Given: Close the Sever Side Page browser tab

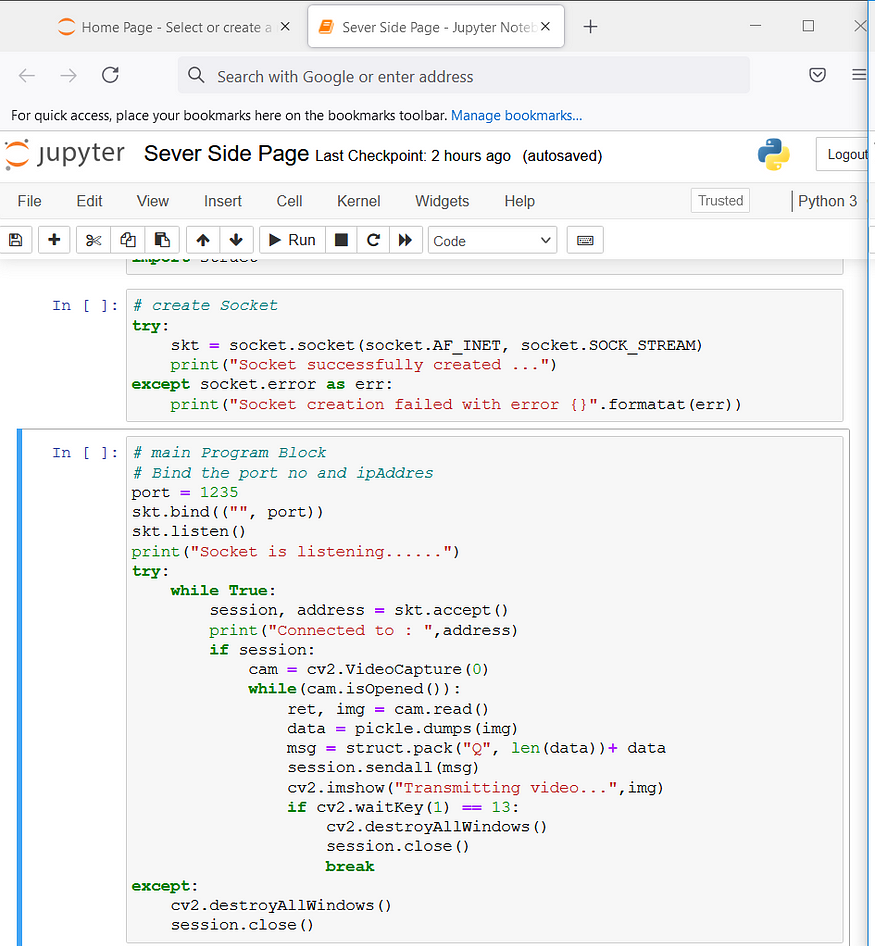Looking at the screenshot, I should [546, 27].
